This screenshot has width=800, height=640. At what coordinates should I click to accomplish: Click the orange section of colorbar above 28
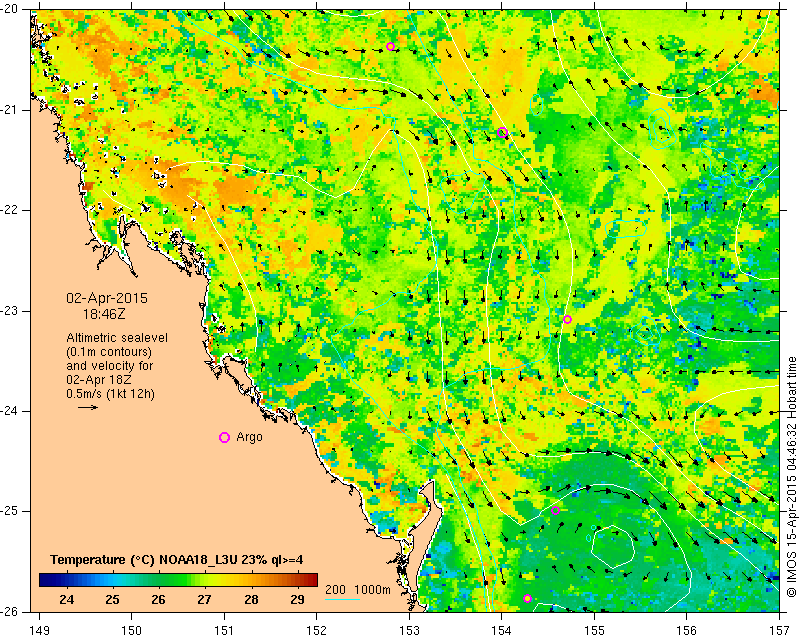[x=251, y=580]
